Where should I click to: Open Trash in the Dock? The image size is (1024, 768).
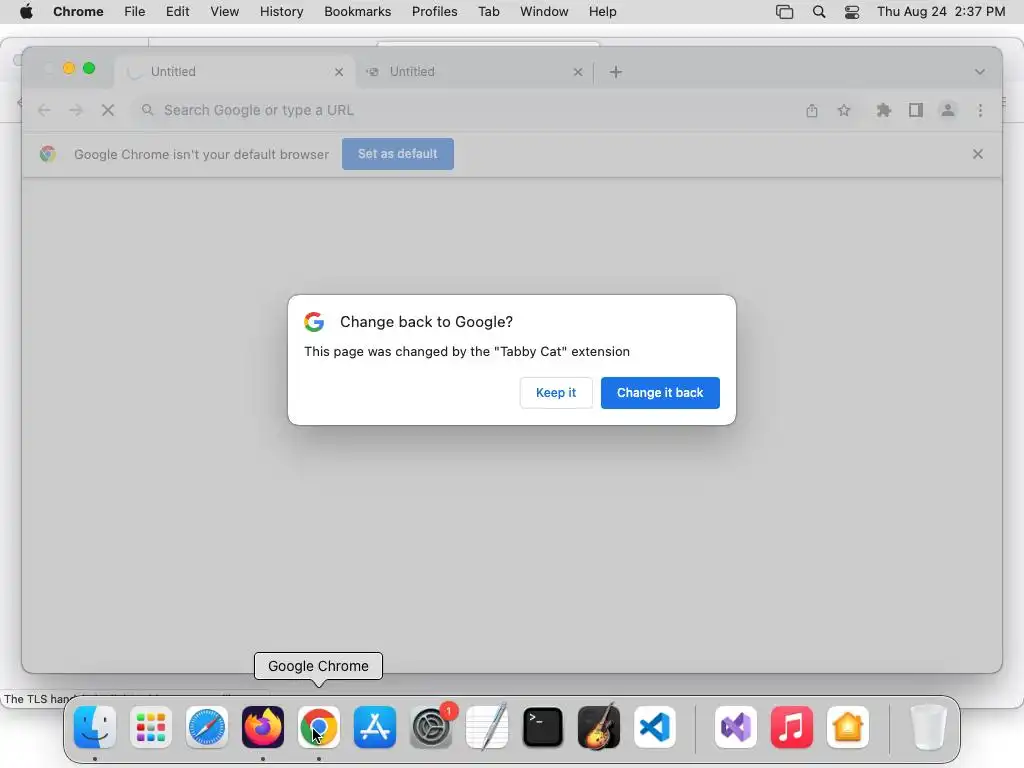click(x=928, y=727)
